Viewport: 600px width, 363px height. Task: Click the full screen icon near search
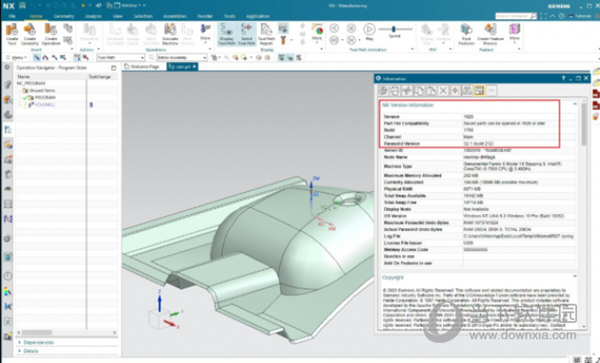(543, 16)
